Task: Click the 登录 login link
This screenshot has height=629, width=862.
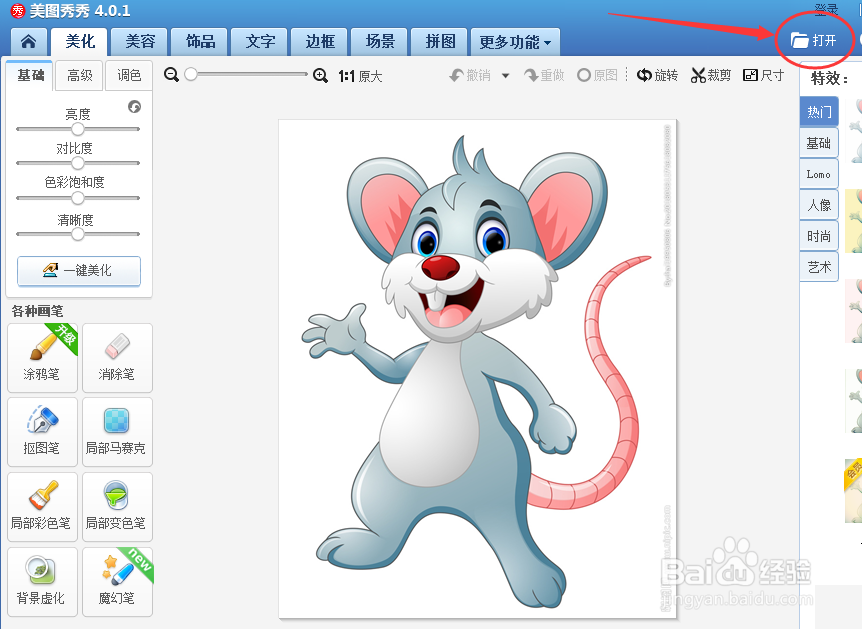Action: tap(826, 9)
